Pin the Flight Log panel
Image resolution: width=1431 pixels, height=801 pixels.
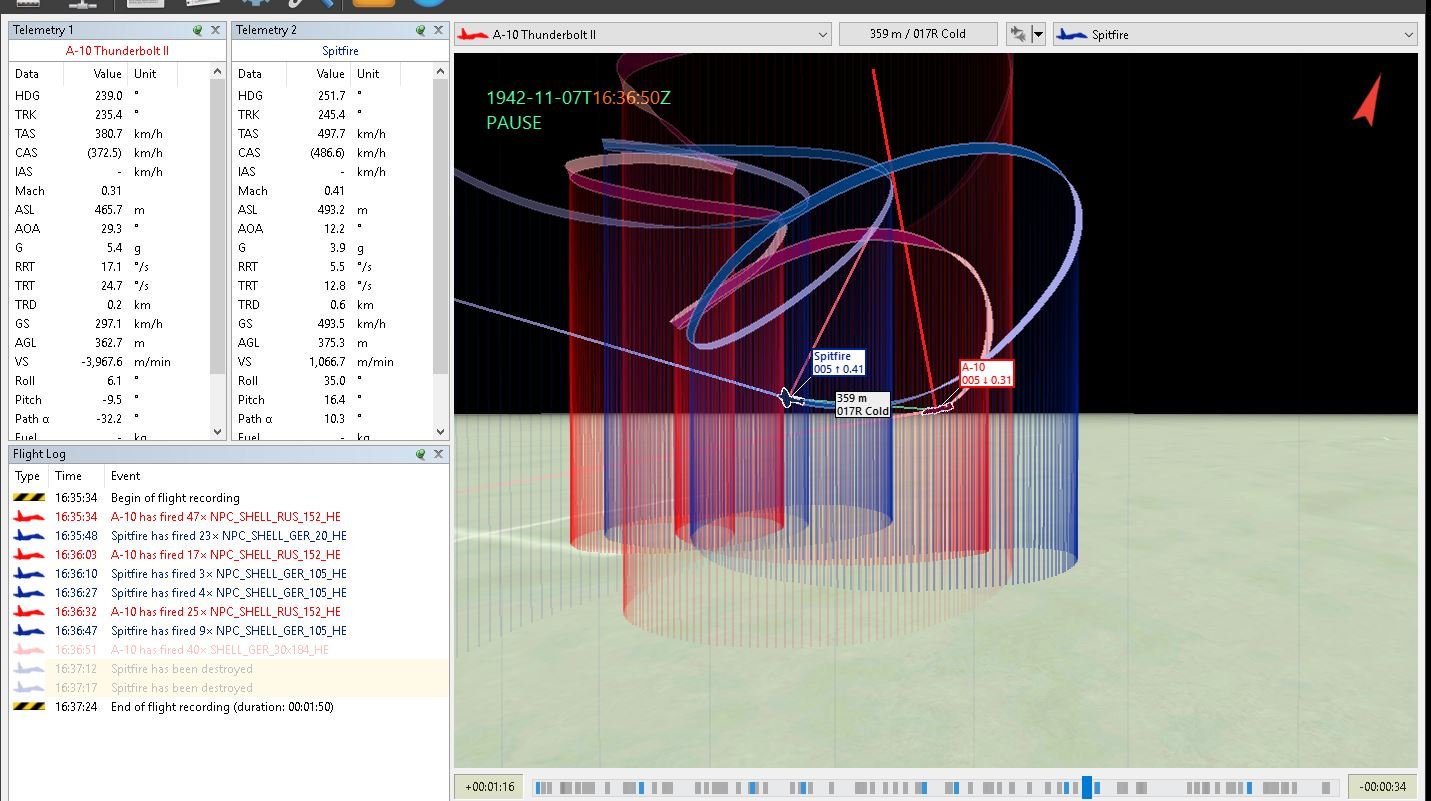421,454
